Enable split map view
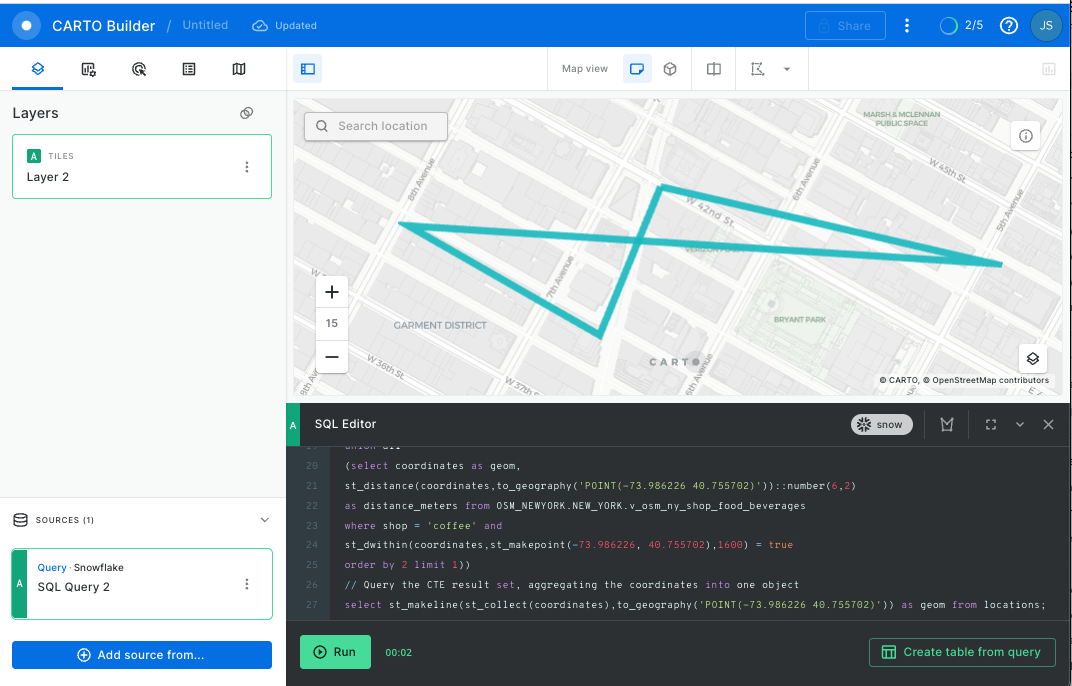Viewport: 1072px width, 686px height. (x=714, y=69)
